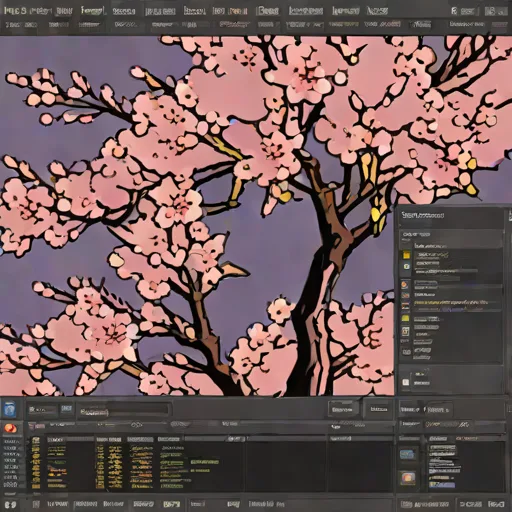Viewport: 512px width, 512px height.
Task: Select the yellow square icon in the right panel
Action: click(406, 255)
